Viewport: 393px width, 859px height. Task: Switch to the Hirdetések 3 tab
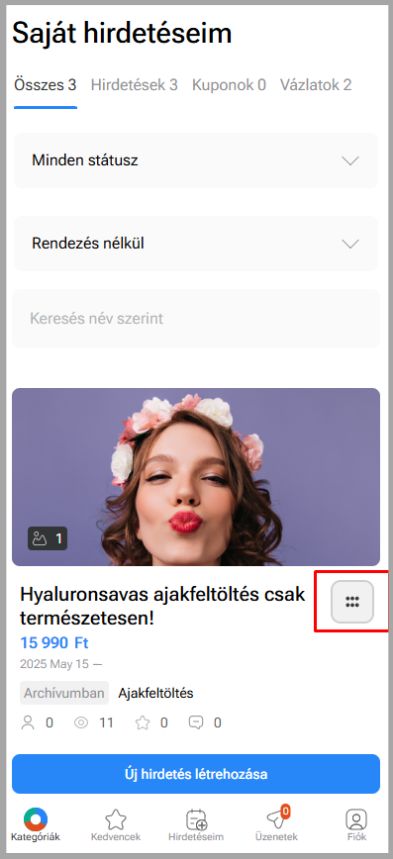click(134, 85)
